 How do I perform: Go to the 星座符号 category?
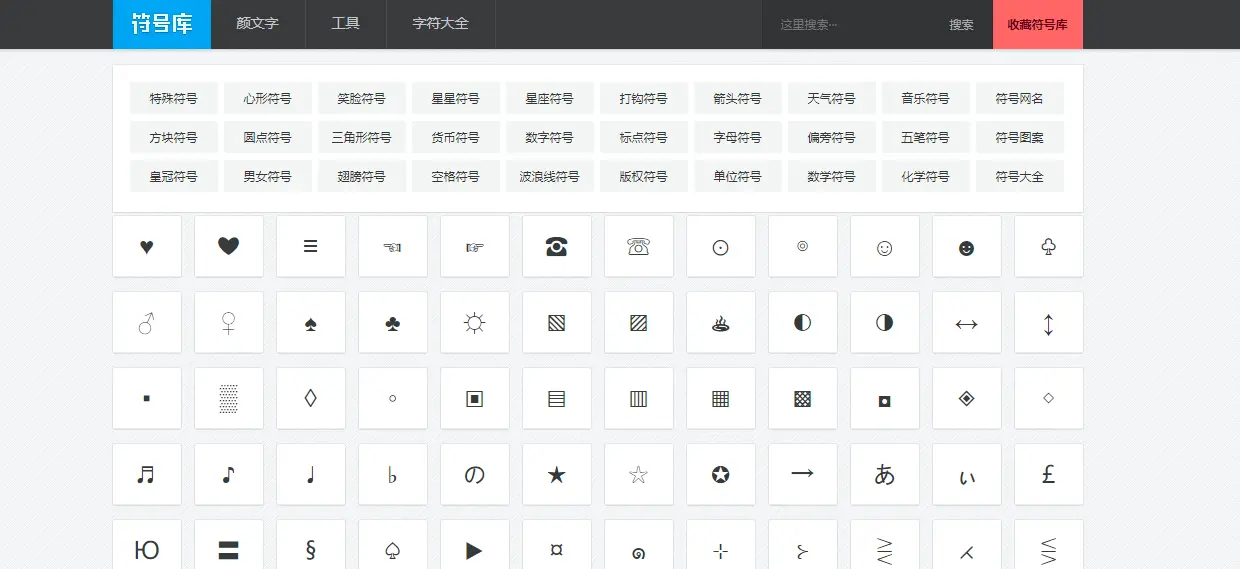(x=550, y=98)
